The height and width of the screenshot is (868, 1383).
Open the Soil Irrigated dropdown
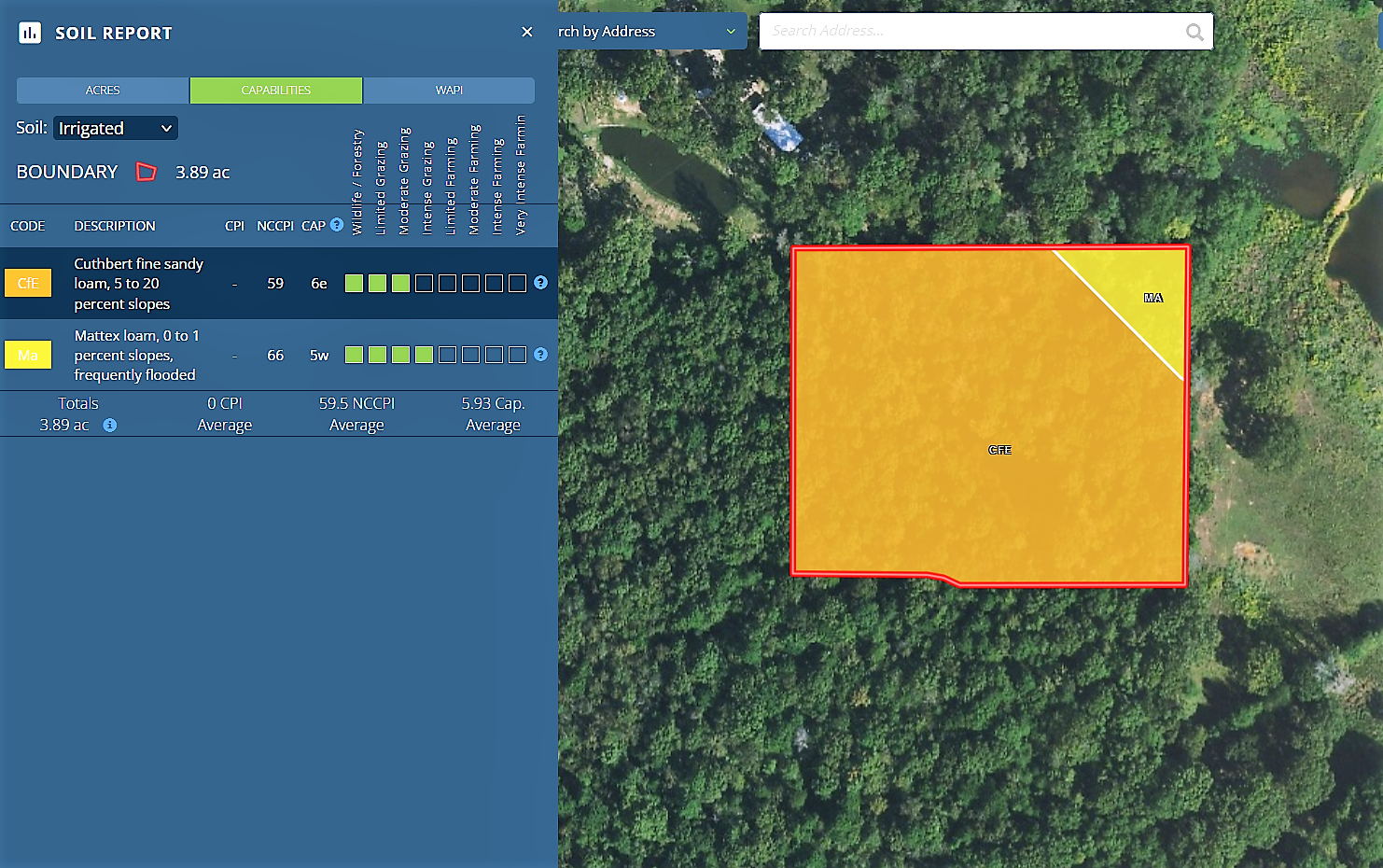[116, 128]
